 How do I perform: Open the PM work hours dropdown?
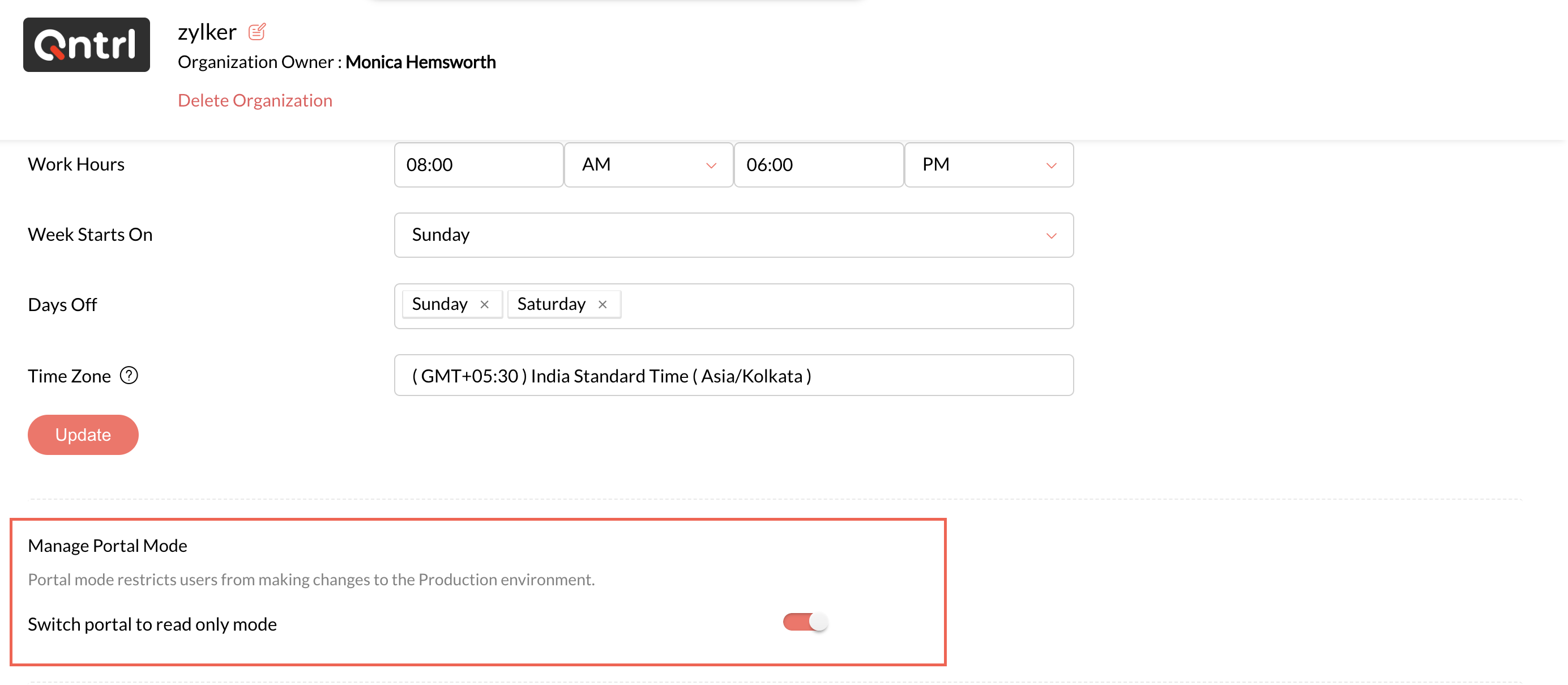[x=989, y=164]
